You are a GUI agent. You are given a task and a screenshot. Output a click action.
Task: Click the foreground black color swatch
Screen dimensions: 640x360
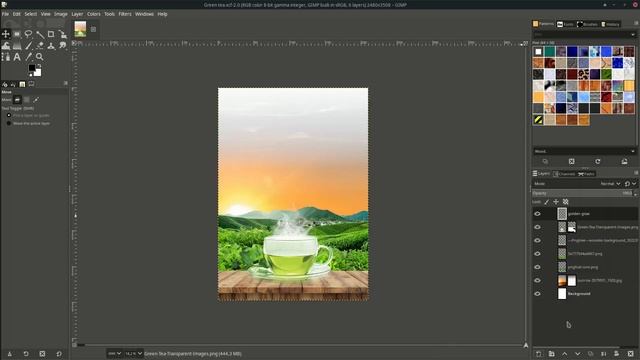tap(32, 68)
